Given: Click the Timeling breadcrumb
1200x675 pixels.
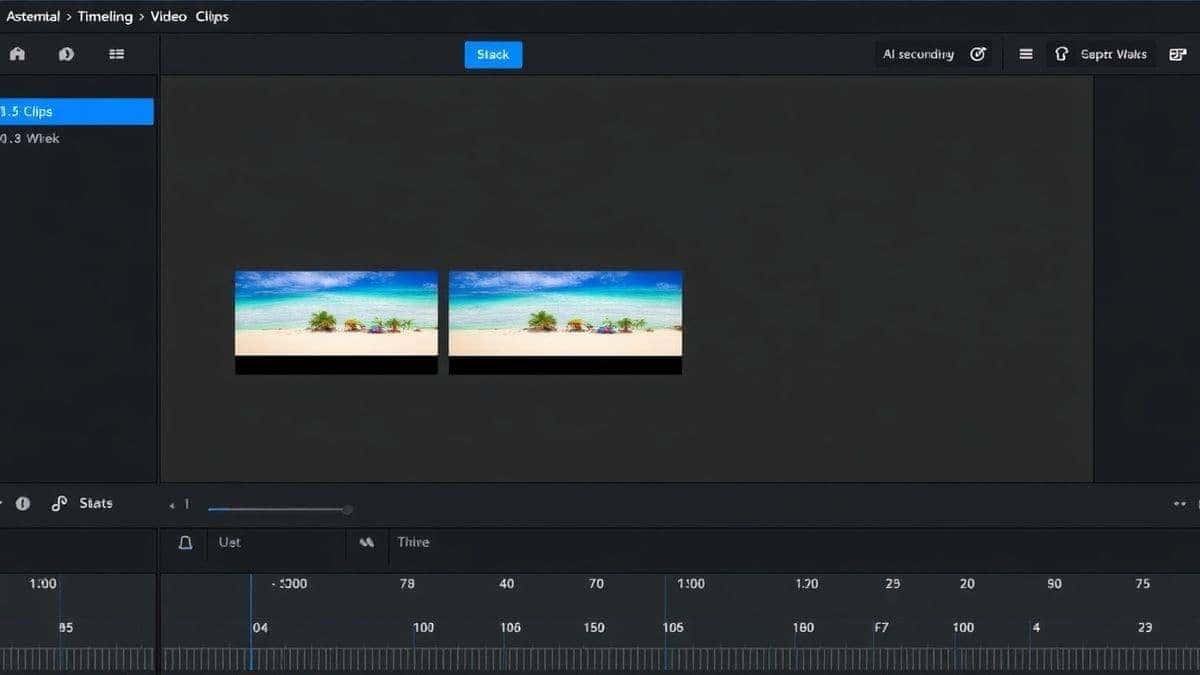Looking at the screenshot, I should (105, 17).
